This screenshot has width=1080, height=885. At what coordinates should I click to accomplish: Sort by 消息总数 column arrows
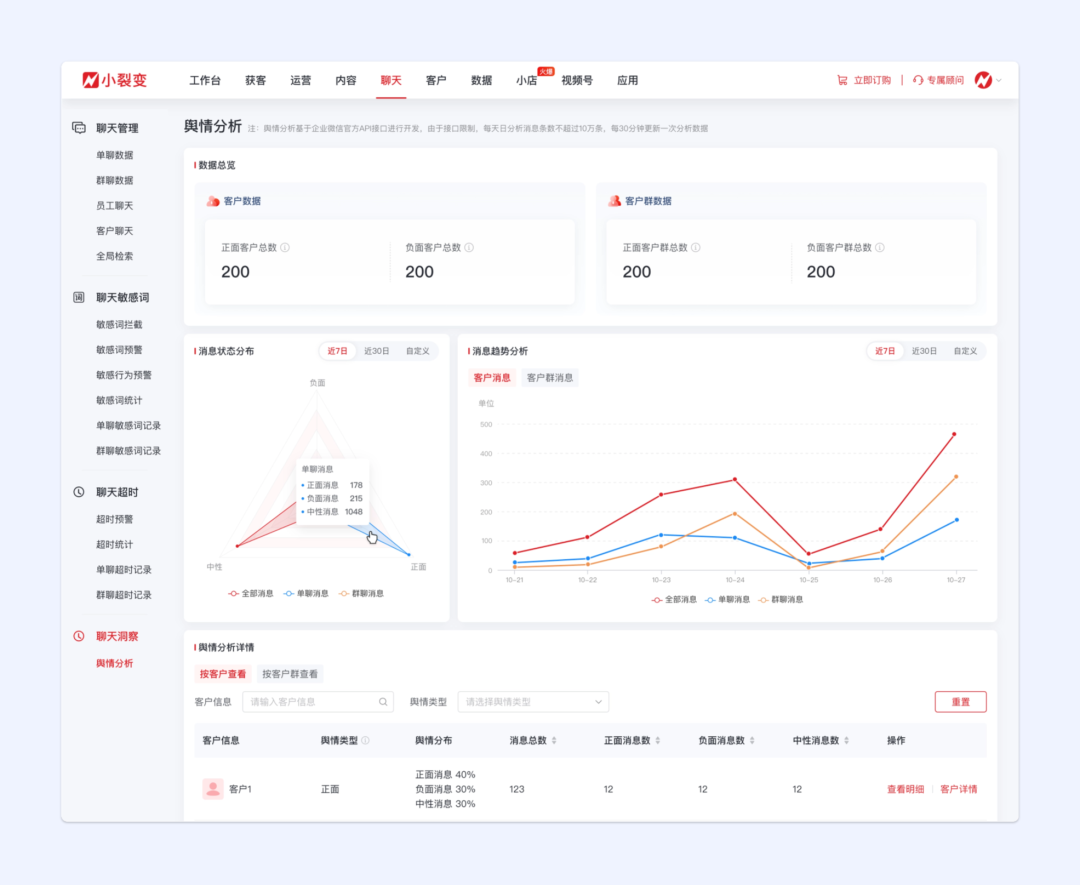554,741
